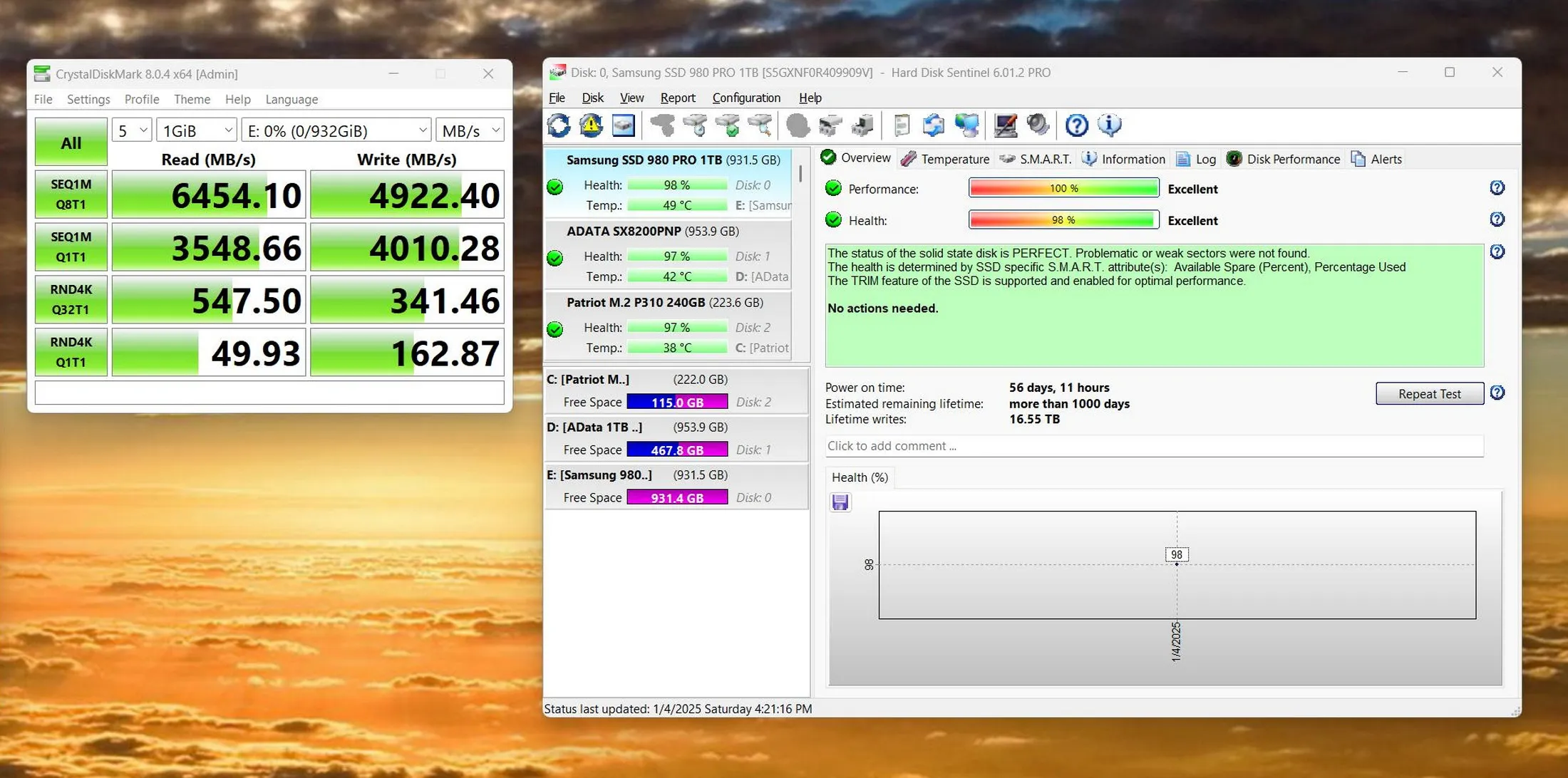Click green status check for Patriot M.2 P310
Viewport: 1568px width, 778px height.
pos(555,329)
